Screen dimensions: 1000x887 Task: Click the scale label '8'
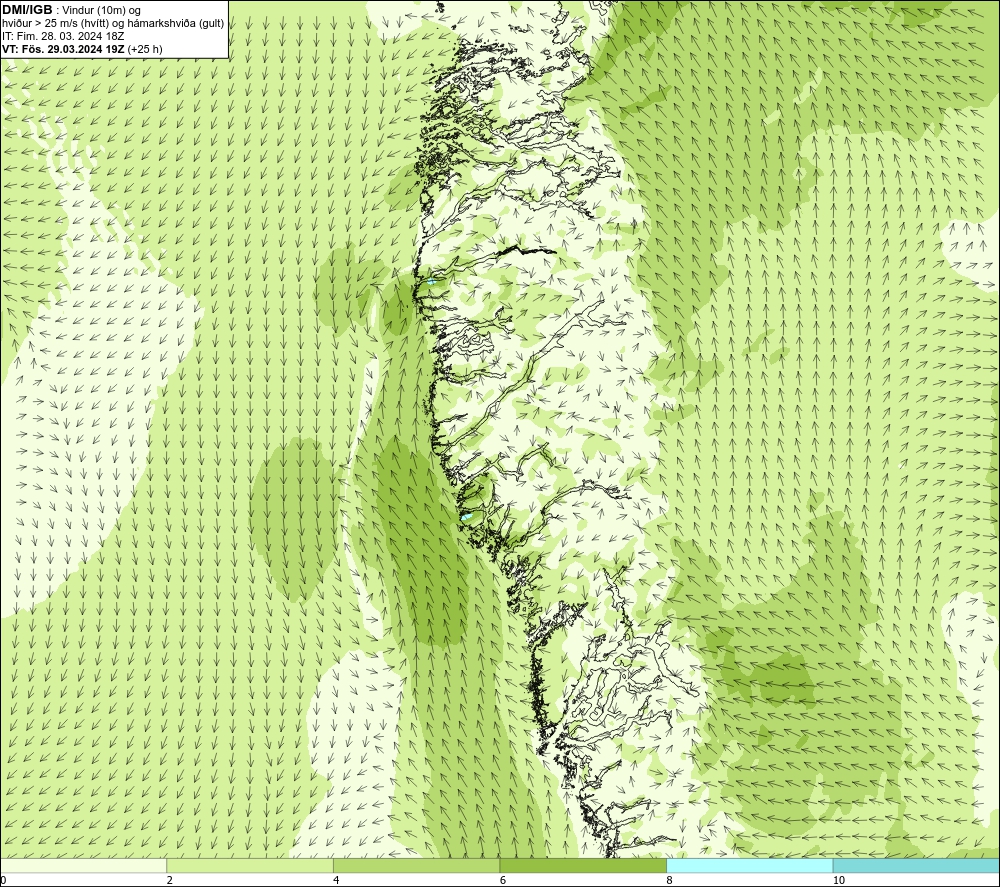click(670, 880)
